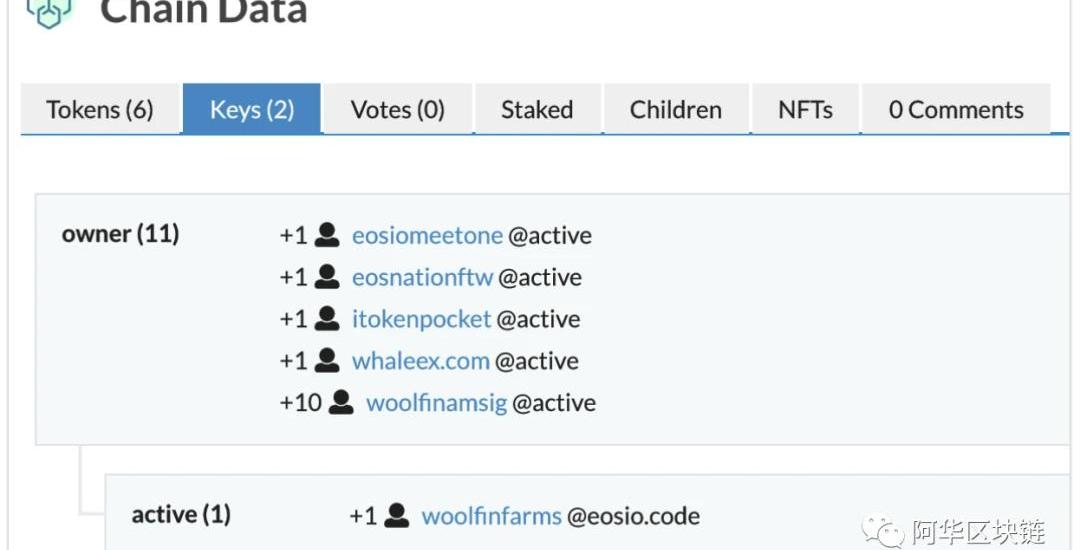
Task: Click person icon beside woolfinfarms
Action: coord(397,516)
